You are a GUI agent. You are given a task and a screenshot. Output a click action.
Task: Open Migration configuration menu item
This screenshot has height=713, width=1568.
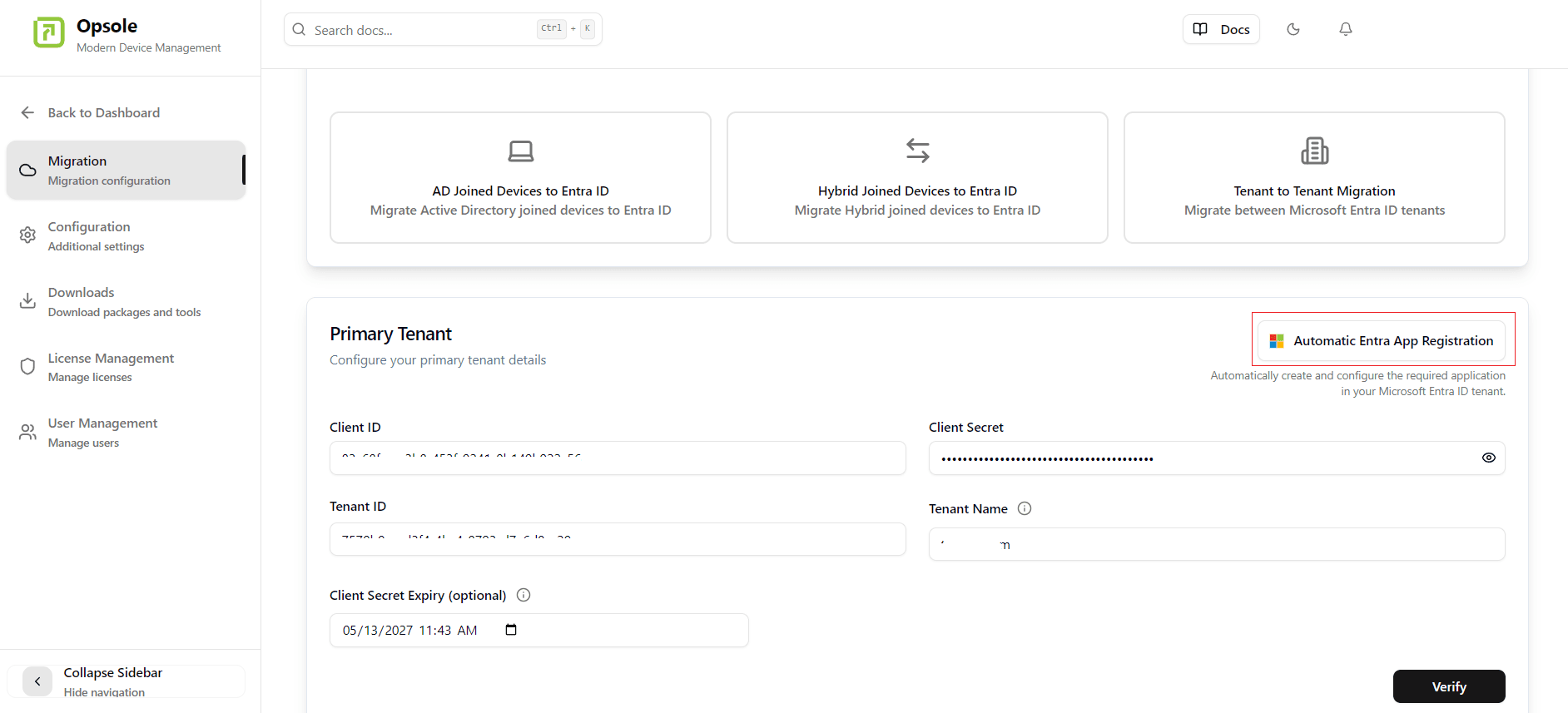pyautogui.click(x=127, y=170)
